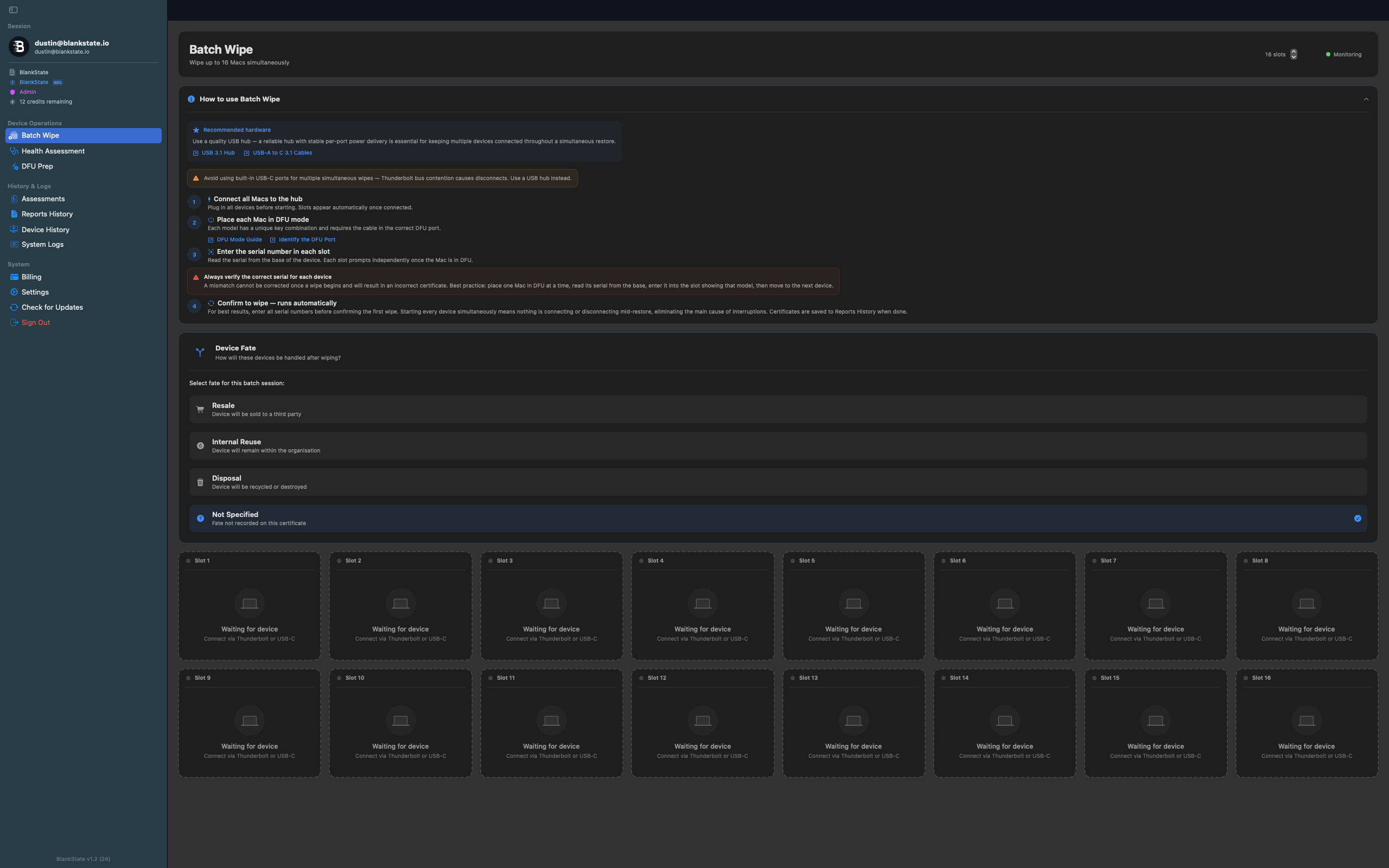This screenshot has width=1389, height=868.
Task: Click Sign Out in the sidebar
Action: (36, 323)
